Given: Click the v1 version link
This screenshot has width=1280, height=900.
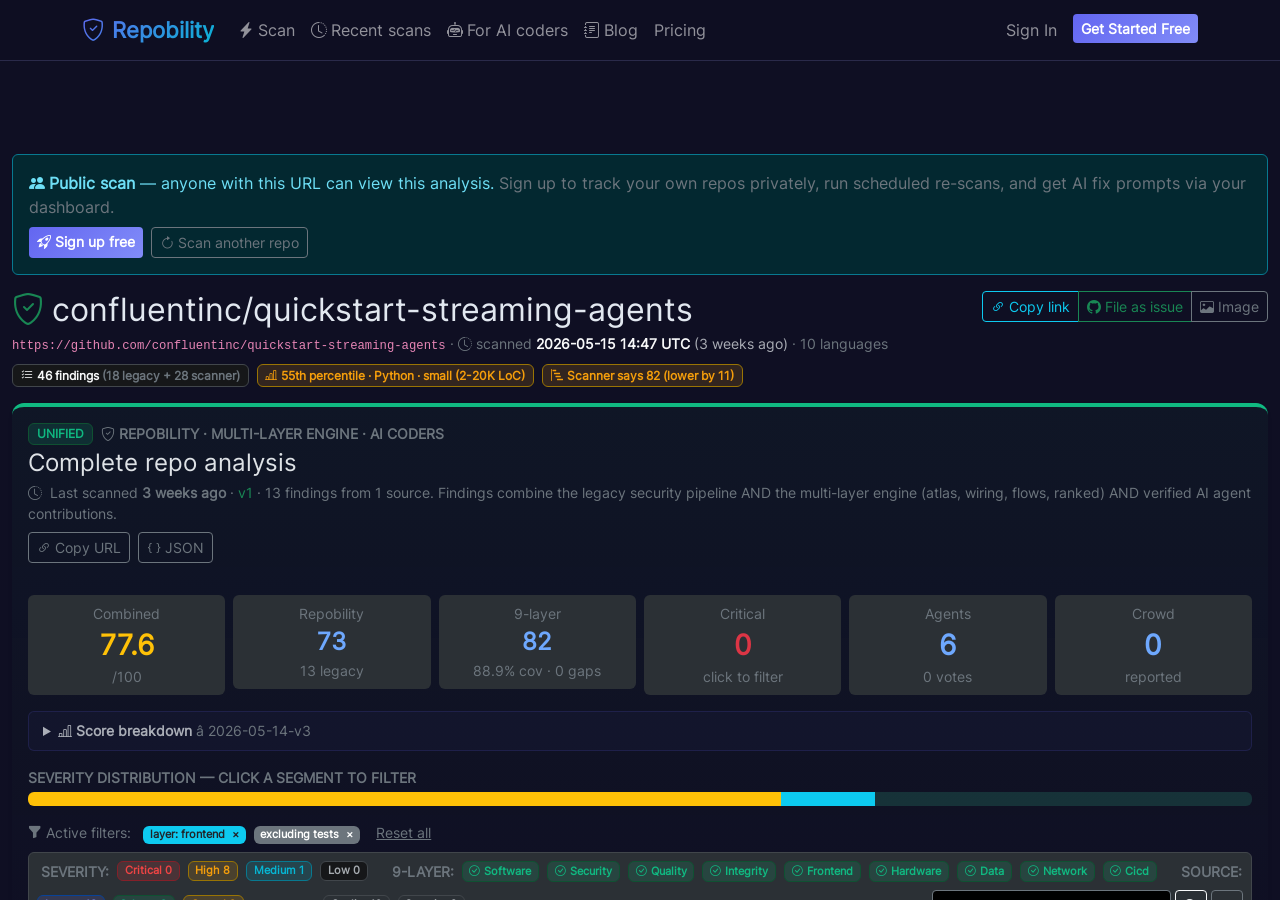Looking at the screenshot, I should (245, 493).
